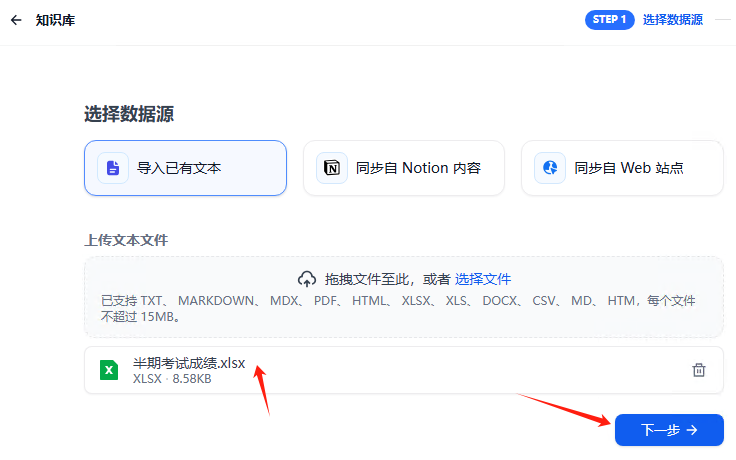Click the green Excel file icon

(x=109, y=370)
